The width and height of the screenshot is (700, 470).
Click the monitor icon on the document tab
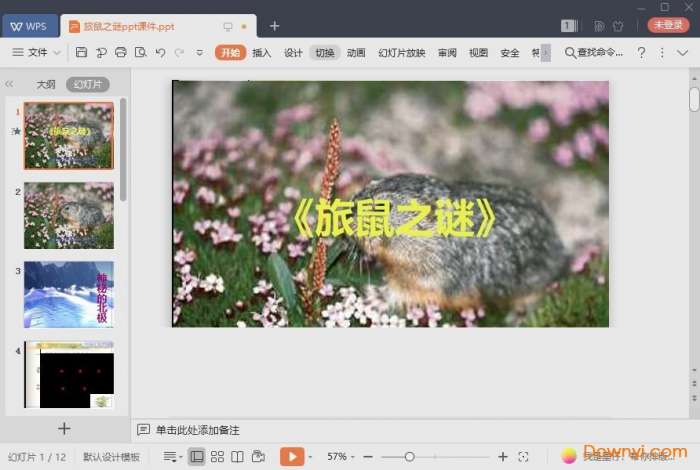click(x=228, y=26)
